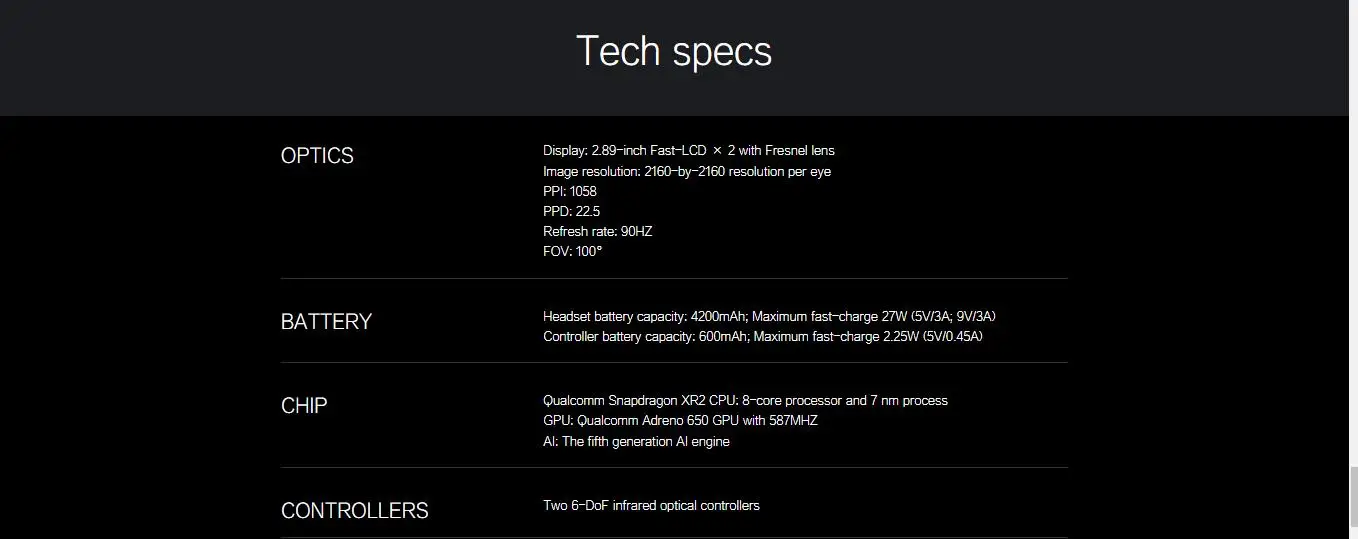Viewport: 1358px width, 539px height.
Task: Click the FOV: 100° text
Action: 572,251
